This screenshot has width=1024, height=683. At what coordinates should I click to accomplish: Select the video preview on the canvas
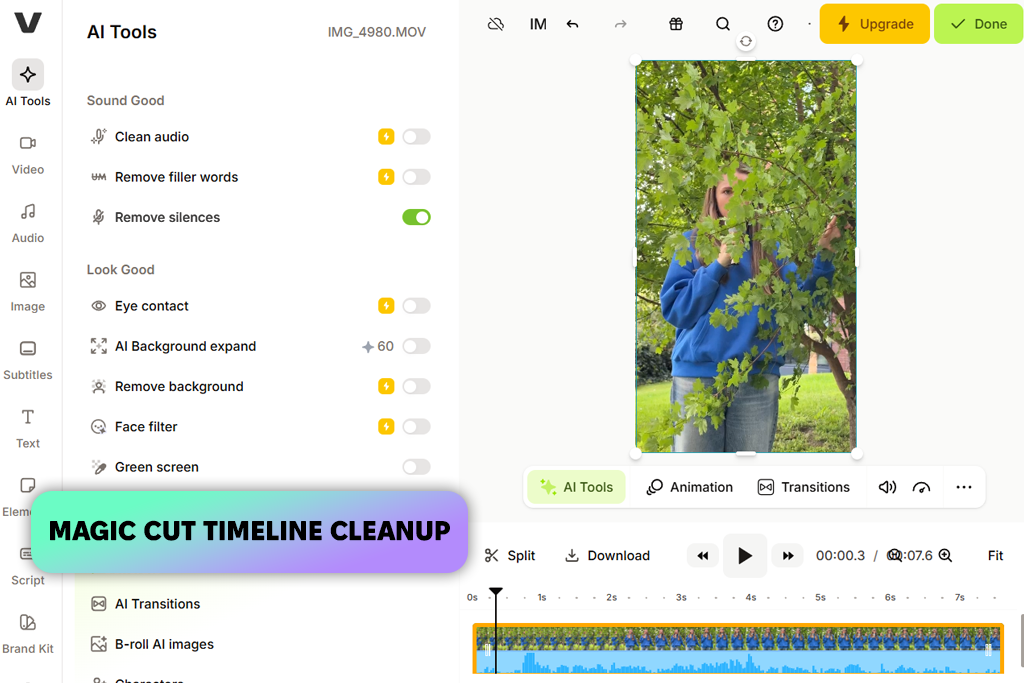click(x=746, y=257)
